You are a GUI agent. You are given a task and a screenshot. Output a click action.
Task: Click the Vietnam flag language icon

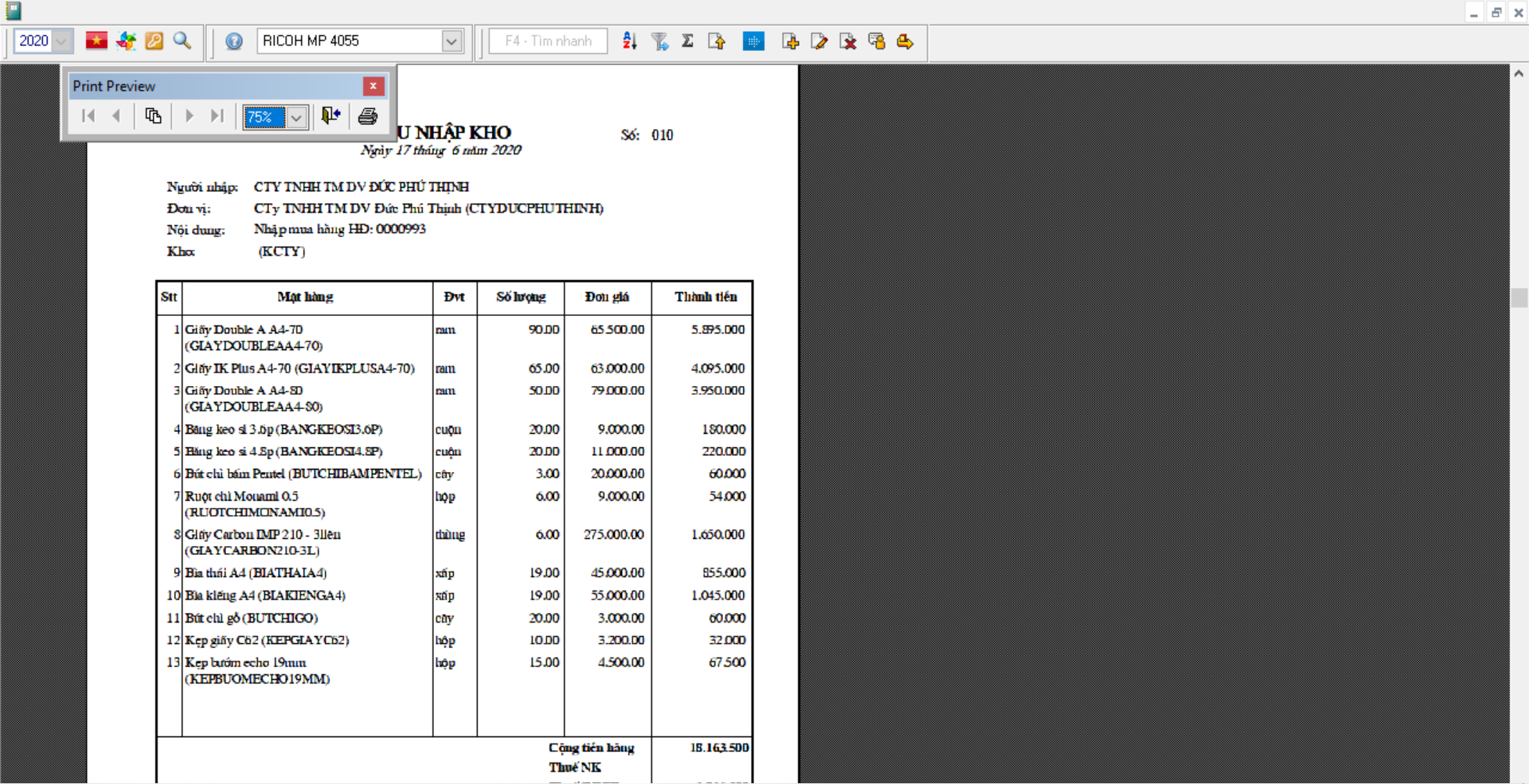[96, 41]
